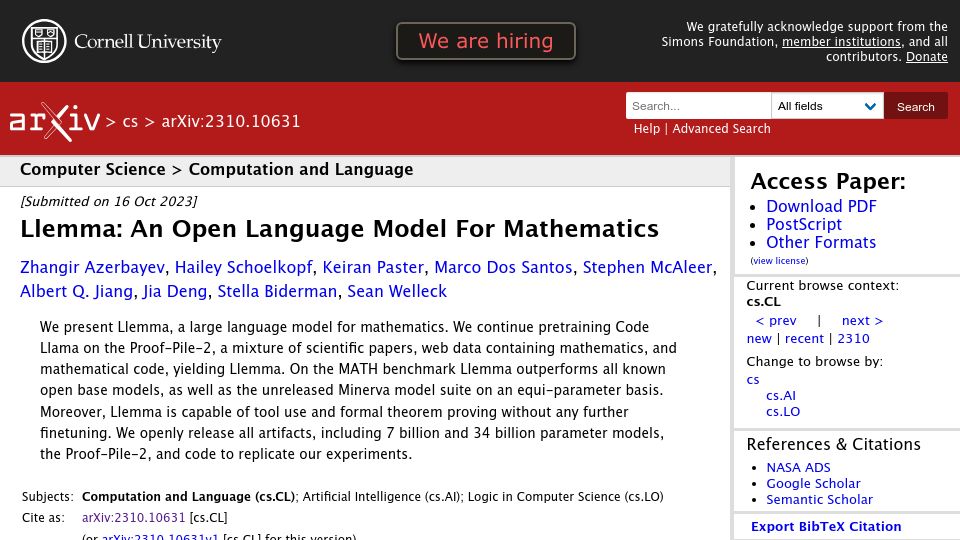
Task: Click the Submitted on 16 Oct 2023 text
Action: point(108,201)
